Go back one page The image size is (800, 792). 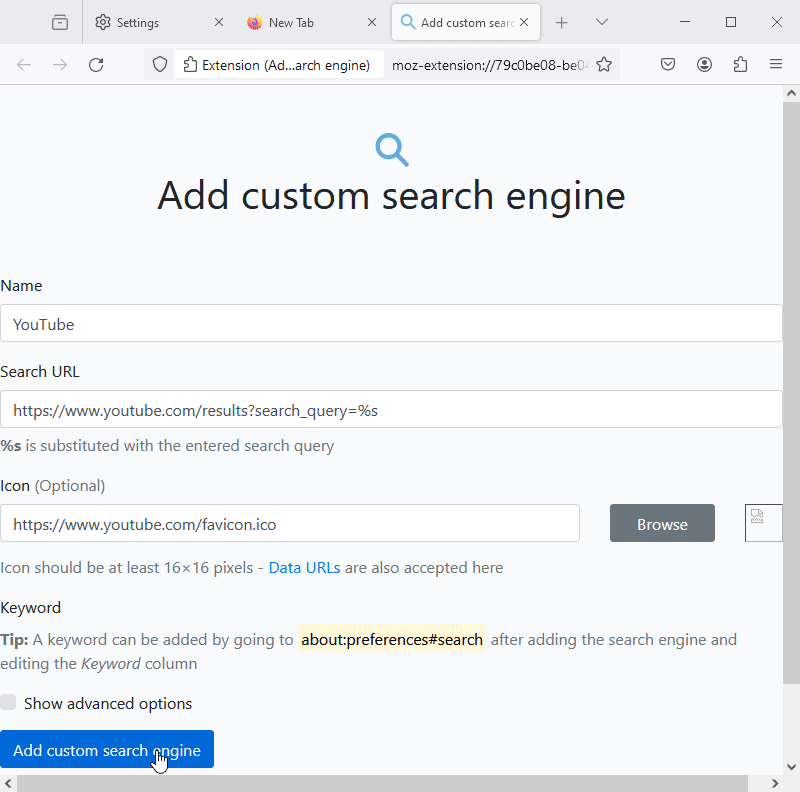point(24,65)
